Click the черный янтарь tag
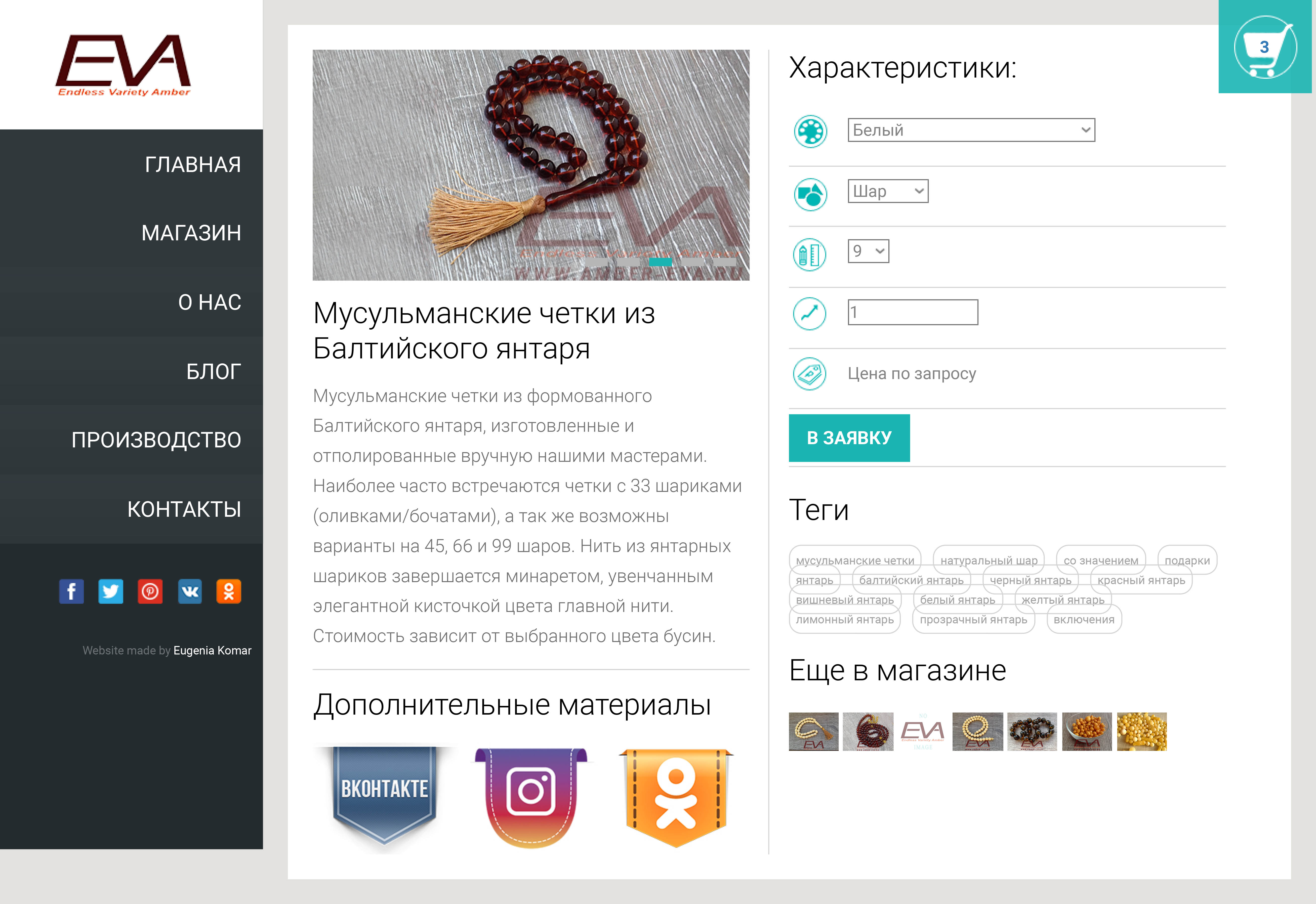The height and width of the screenshot is (904, 1316). pos(1030,580)
